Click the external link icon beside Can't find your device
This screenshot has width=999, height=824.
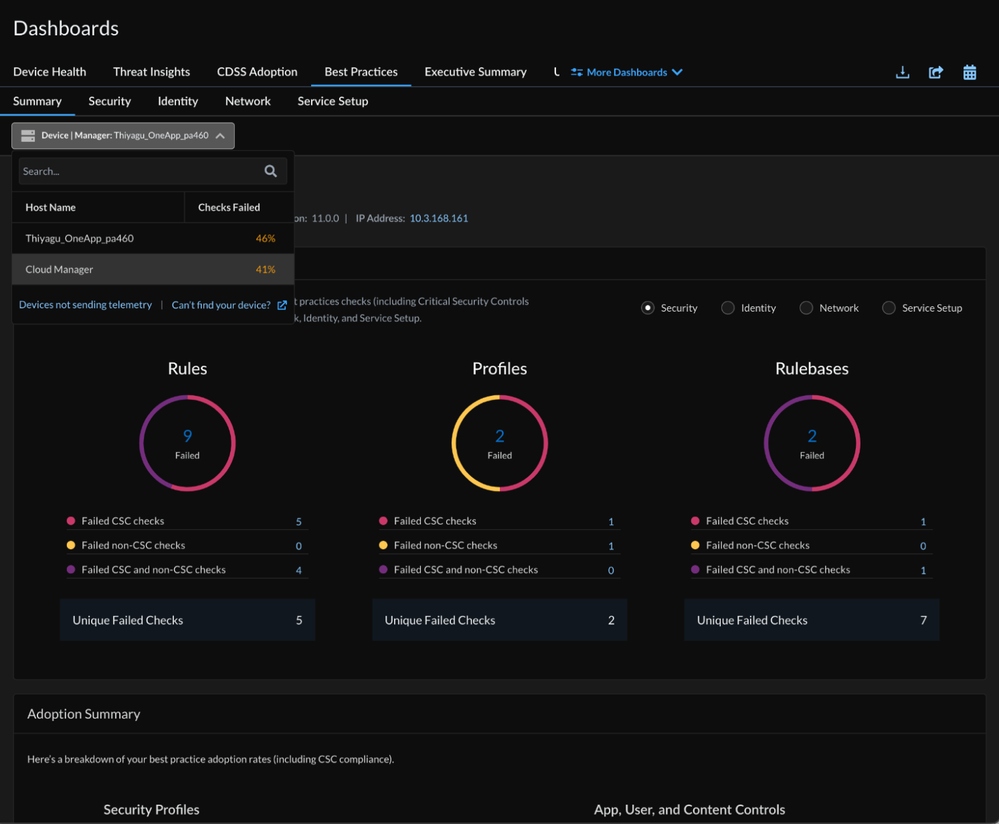pyautogui.click(x=282, y=305)
